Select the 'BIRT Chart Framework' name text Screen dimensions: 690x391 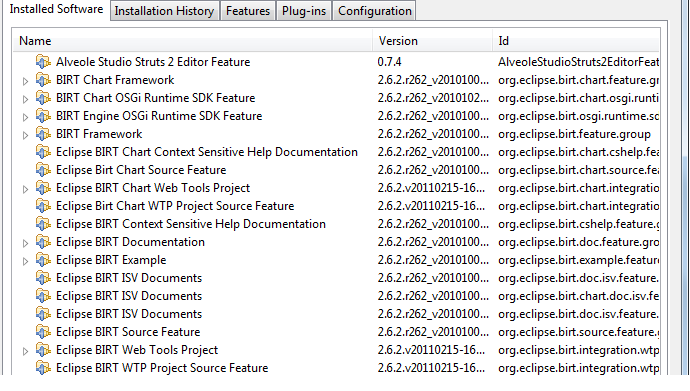[x=115, y=80]
